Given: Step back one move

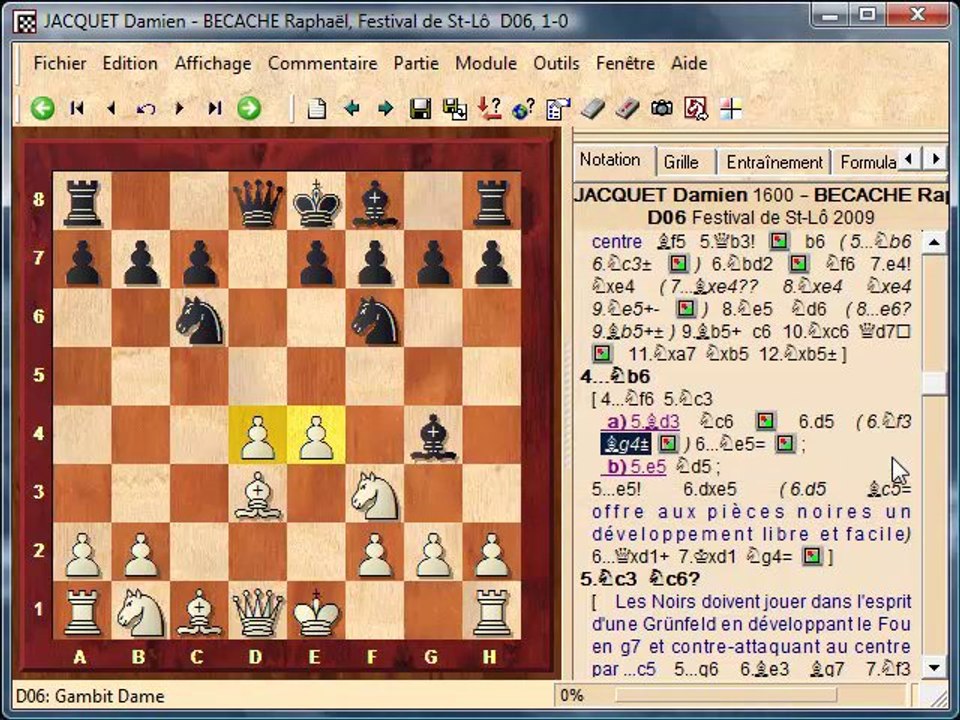Looking at the screenshot, I should [111, 109].
